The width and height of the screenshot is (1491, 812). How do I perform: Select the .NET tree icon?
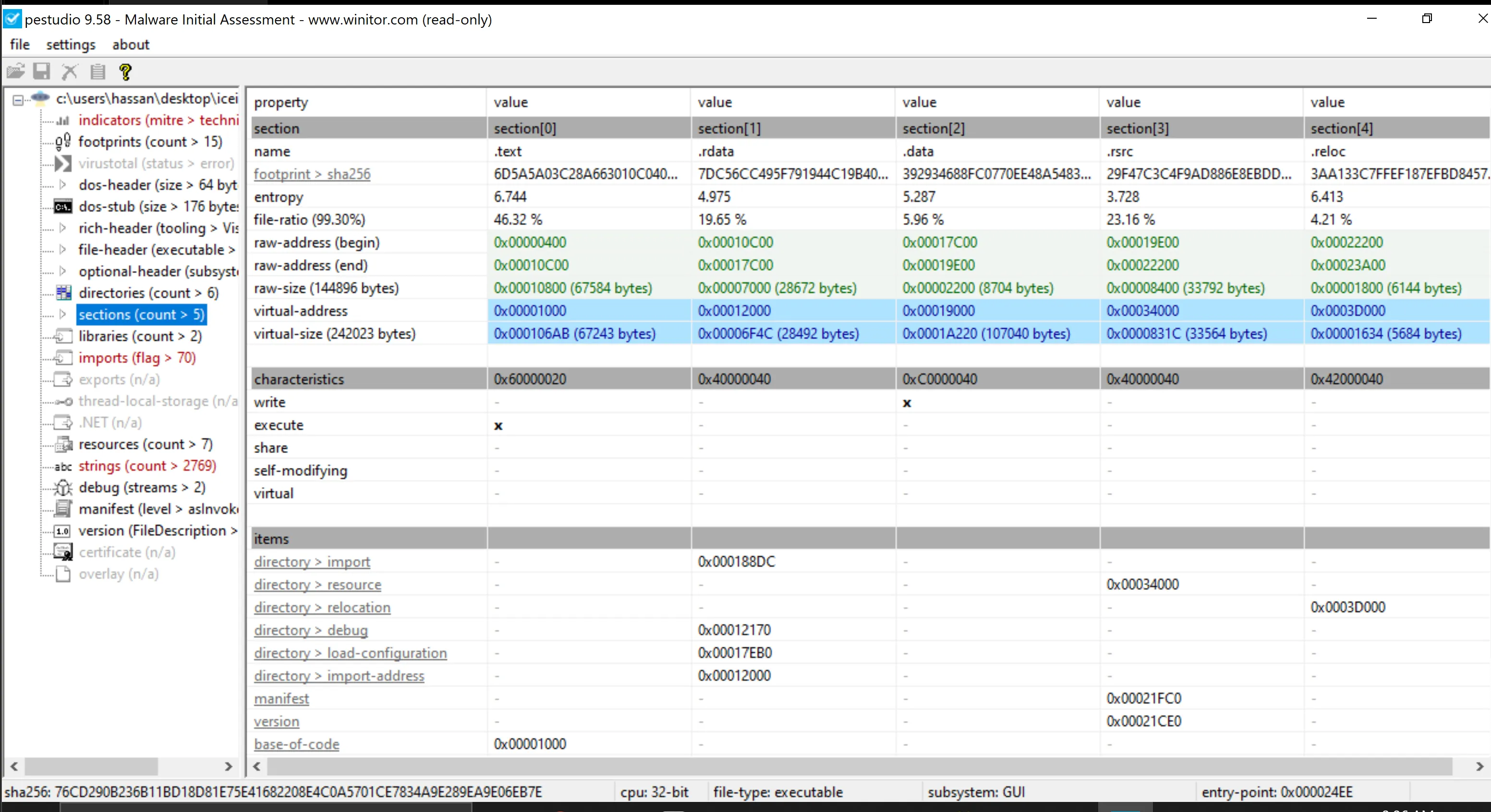click(x=63, y=423)
